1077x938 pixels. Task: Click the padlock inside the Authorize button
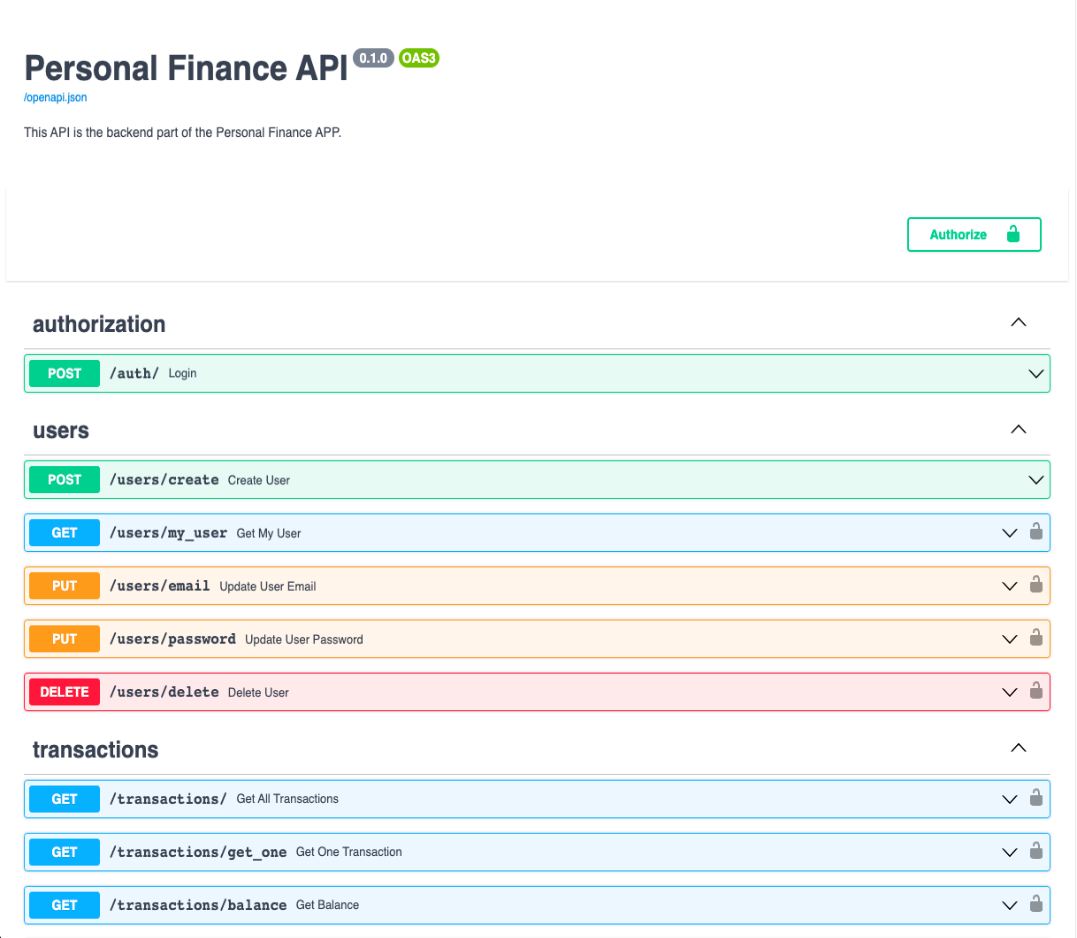pos(1013,234)
